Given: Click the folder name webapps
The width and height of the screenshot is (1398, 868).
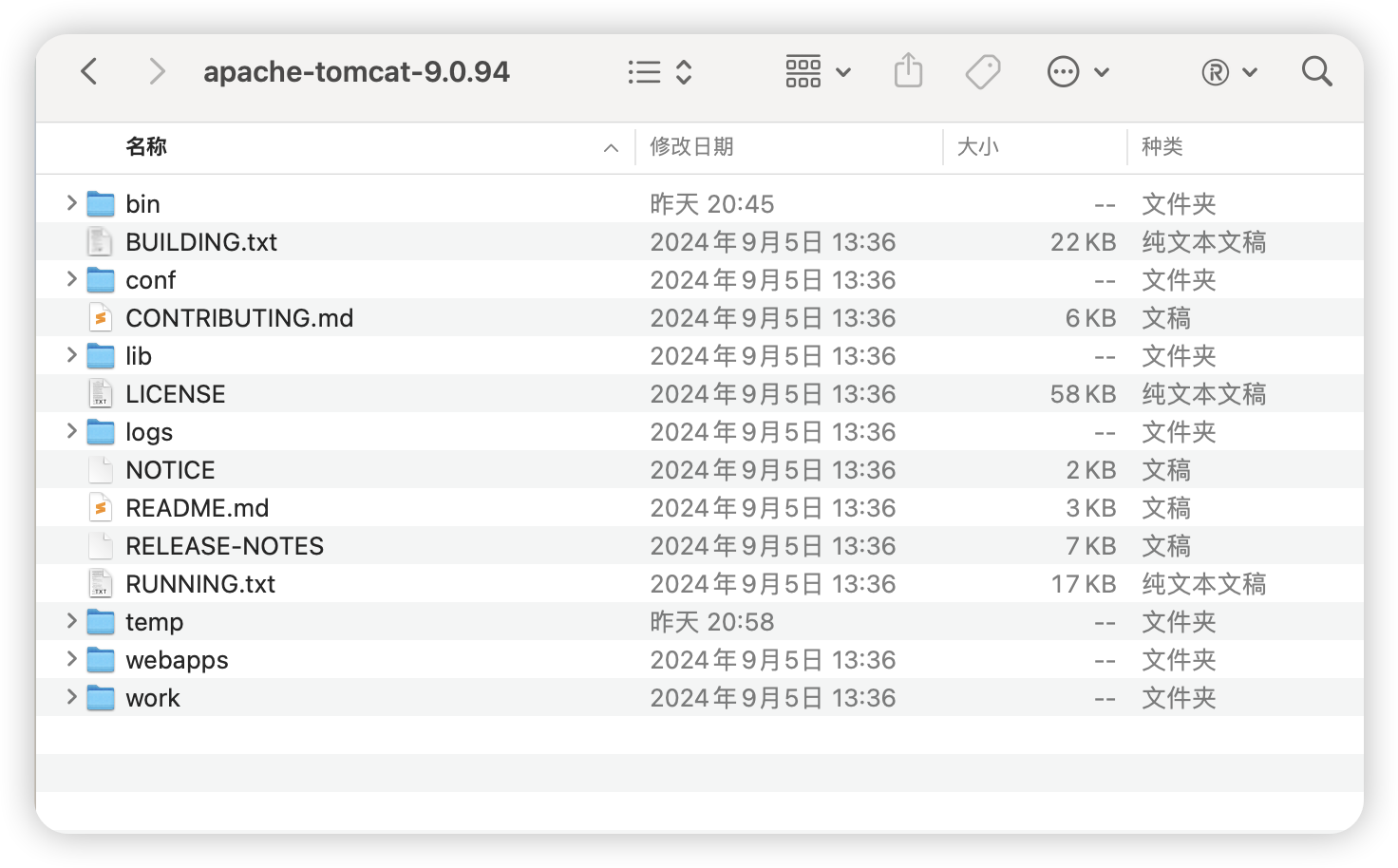Looking at the screenshot, I should 177,661.
